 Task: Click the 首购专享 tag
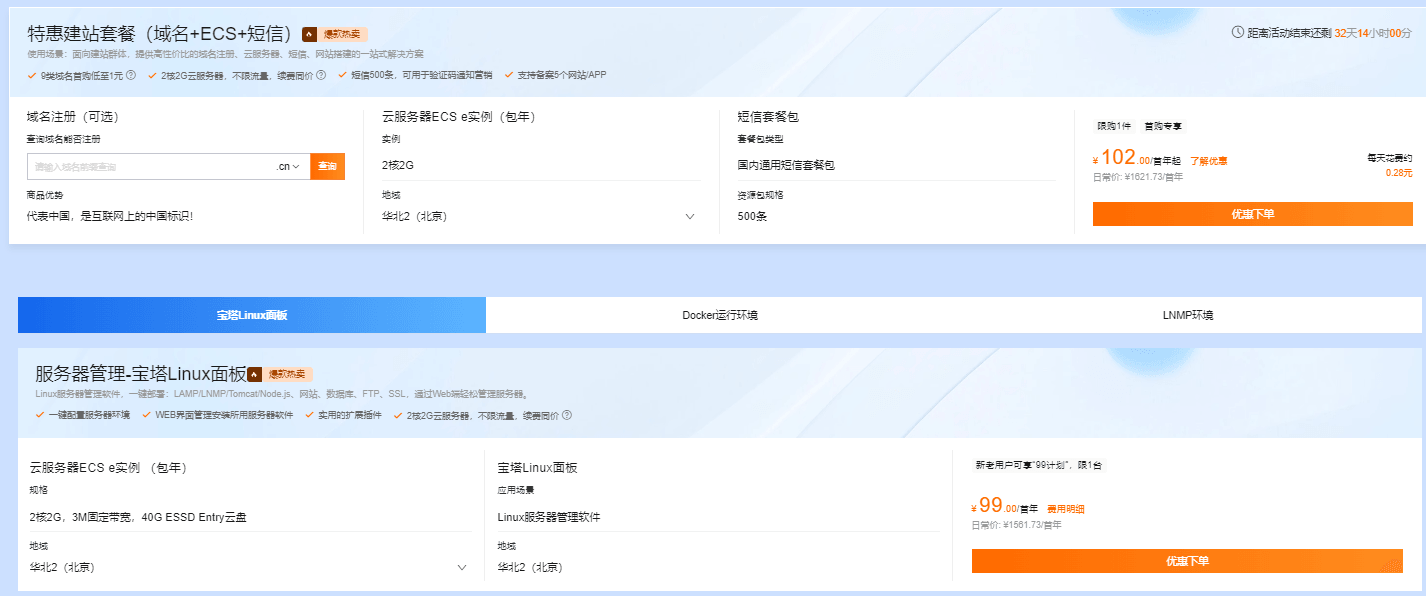pyautogui.click(x=1162, y=126)
